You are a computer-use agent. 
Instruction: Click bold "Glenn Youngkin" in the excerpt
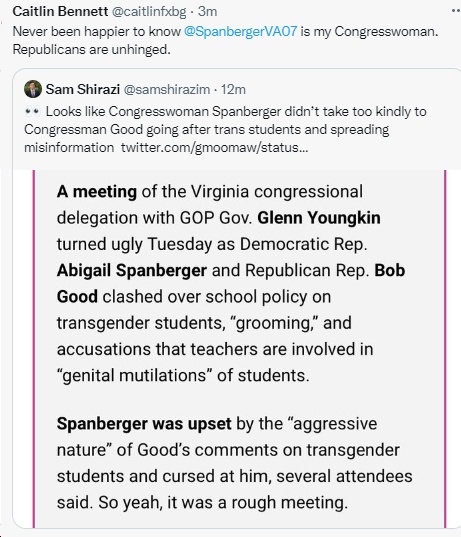click(319, 217)
